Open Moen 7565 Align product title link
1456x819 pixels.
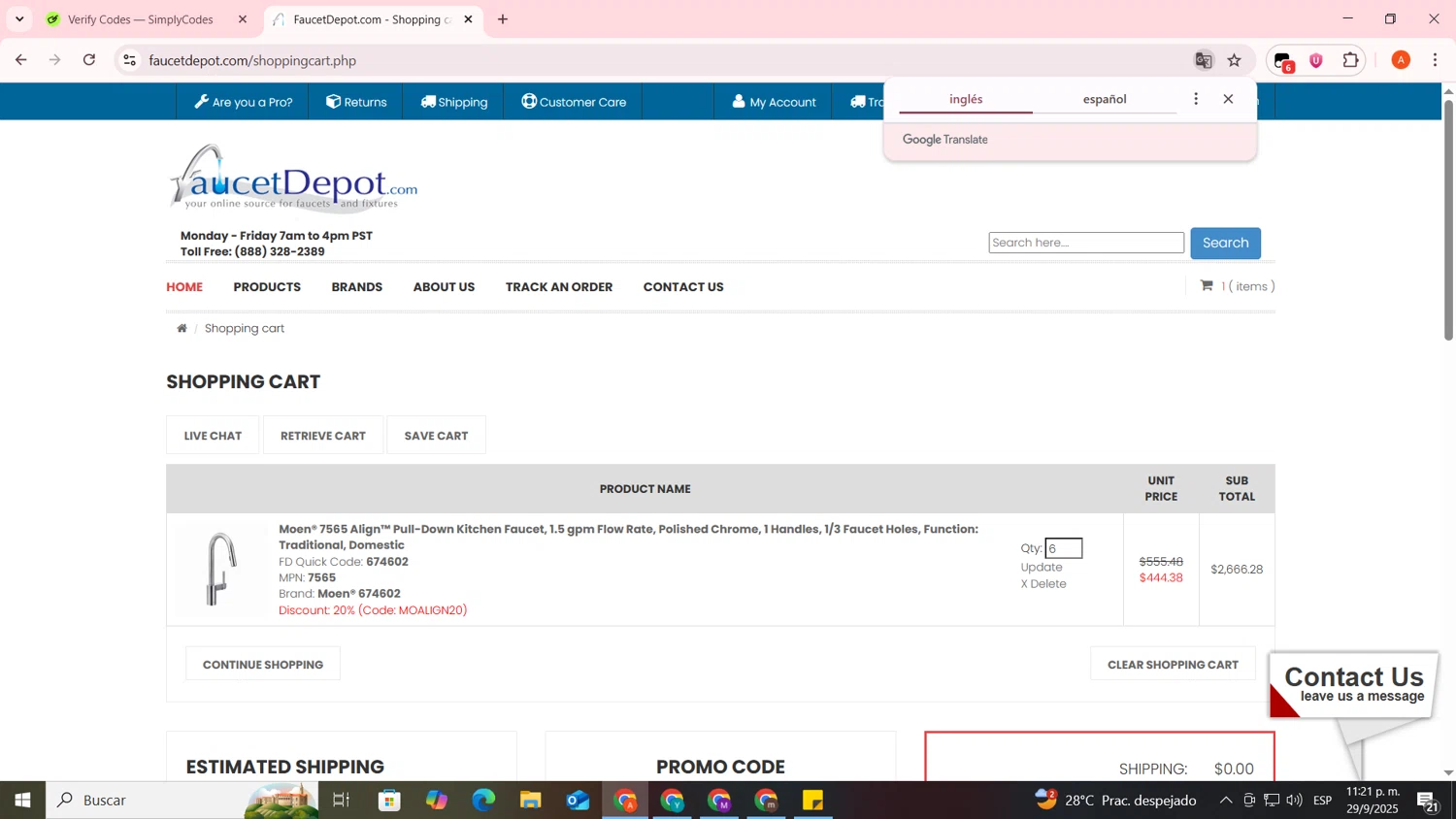628,537
